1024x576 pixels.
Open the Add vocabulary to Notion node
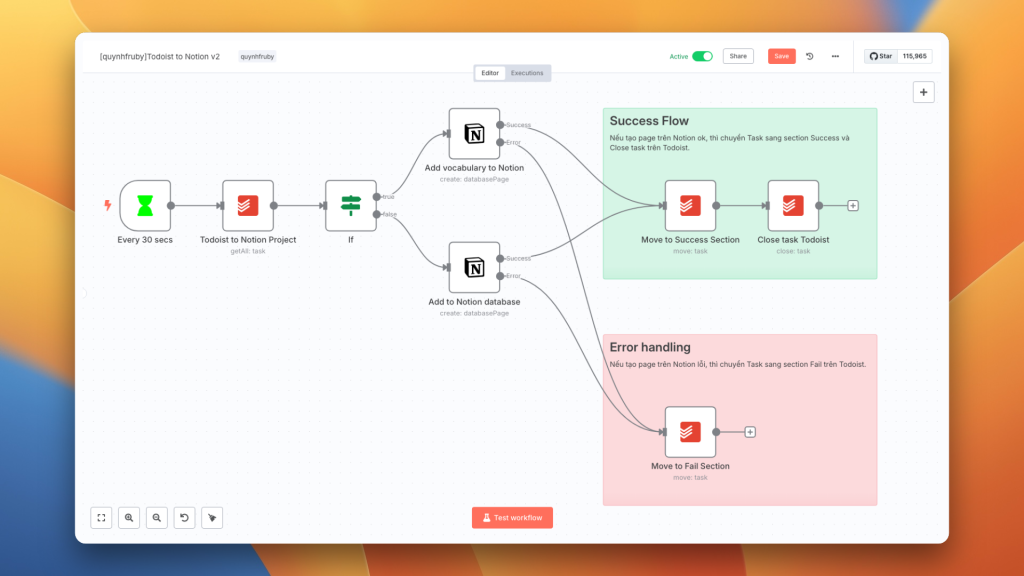coord(474,134)
